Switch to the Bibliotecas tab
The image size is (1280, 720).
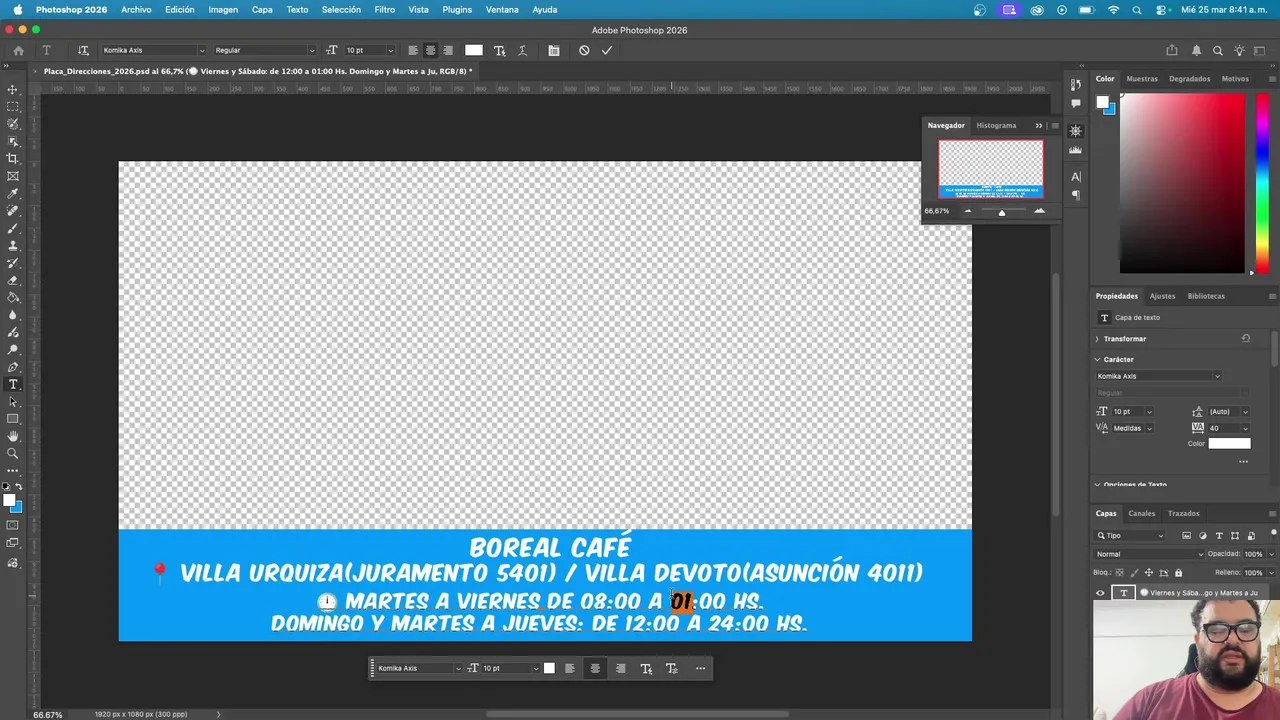pos(1206,296)
